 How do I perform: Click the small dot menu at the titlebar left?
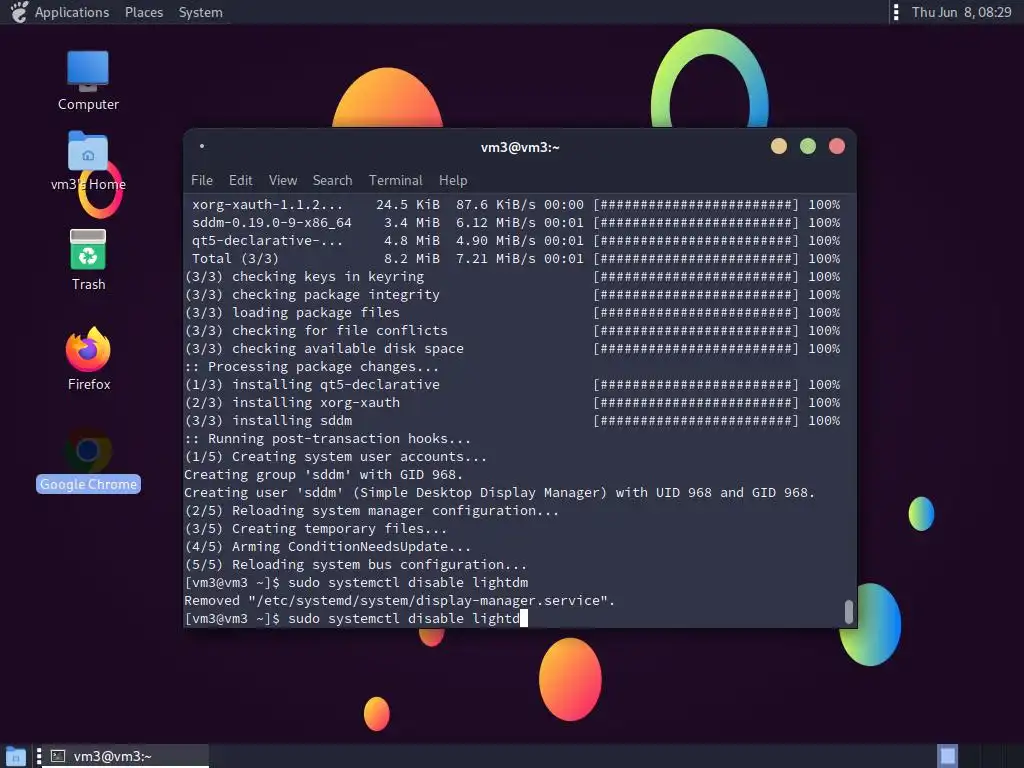pos(202,146)
